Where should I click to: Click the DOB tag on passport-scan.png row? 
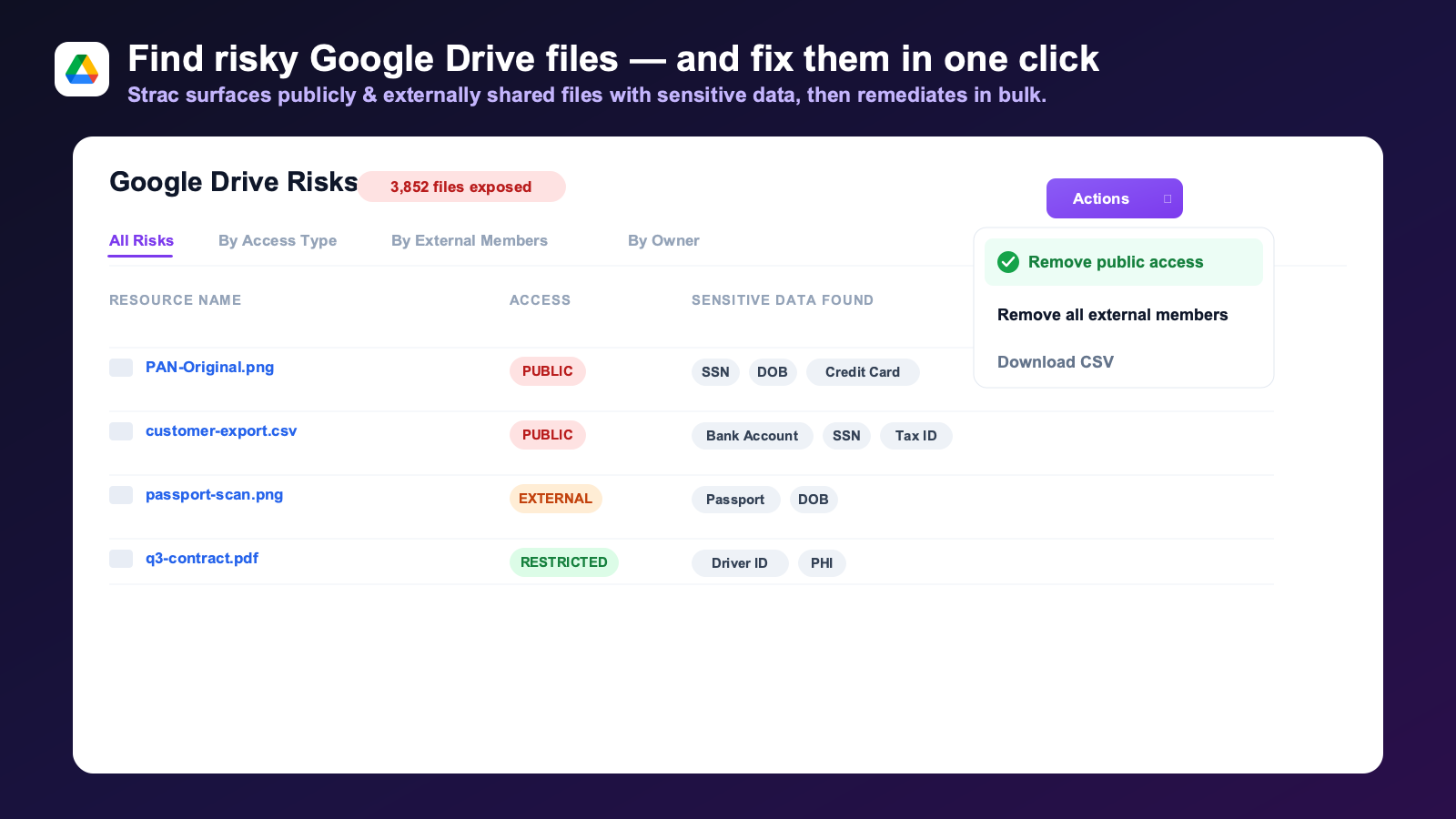814,500
